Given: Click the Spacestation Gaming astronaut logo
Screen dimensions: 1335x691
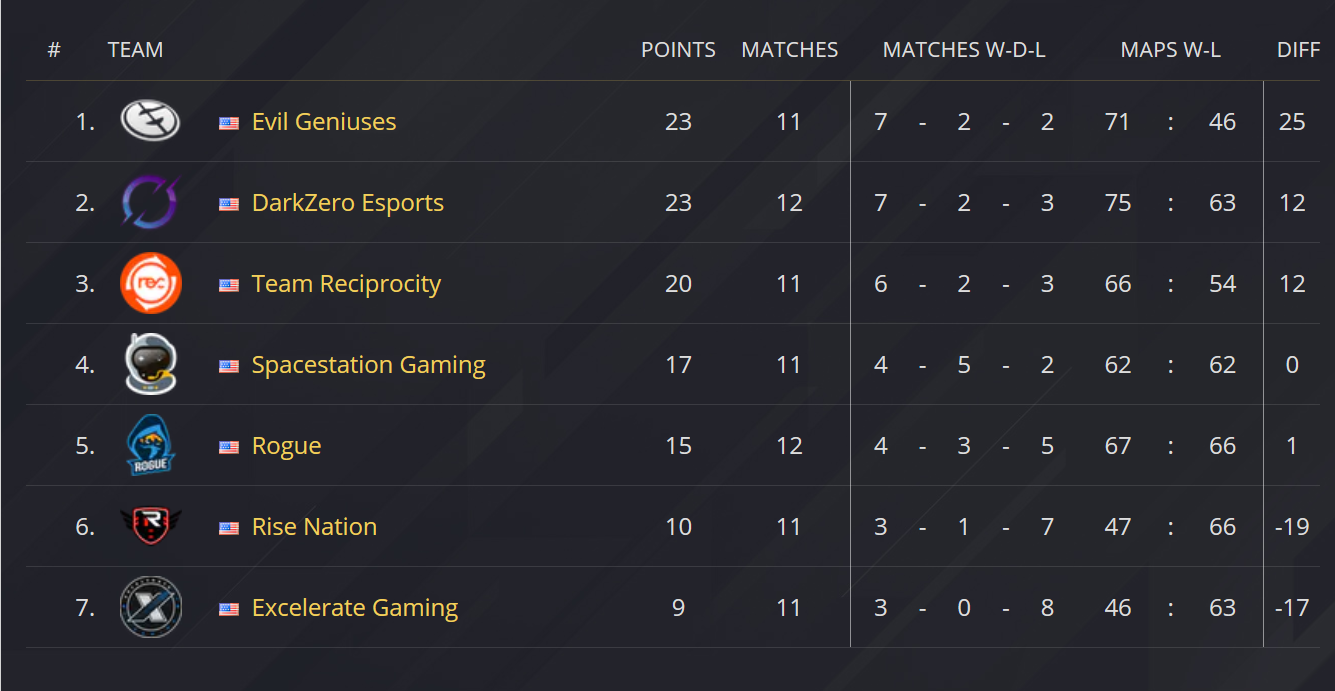Looking at the screenshot, I should tap(150, 365).
